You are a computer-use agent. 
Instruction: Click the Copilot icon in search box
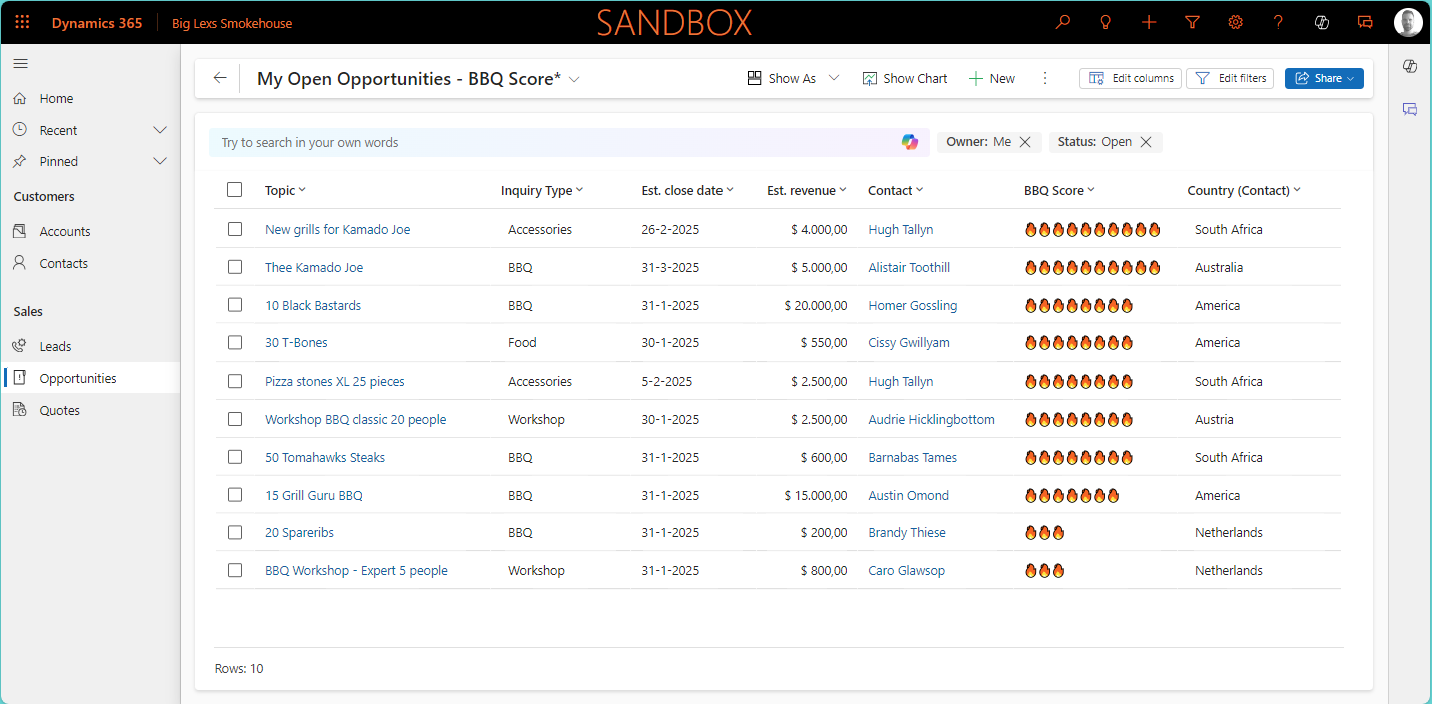click(909, 142)
